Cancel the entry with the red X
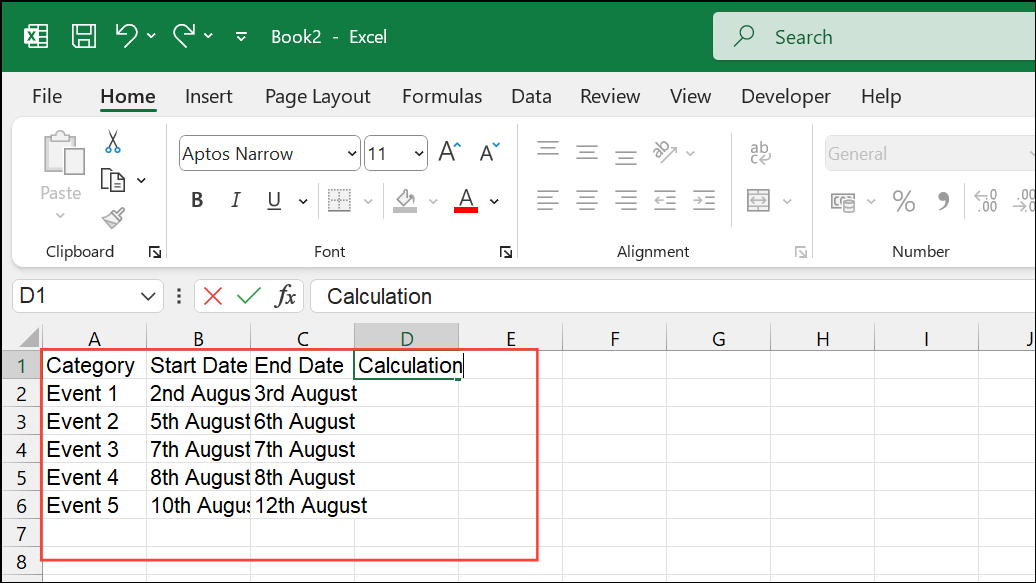The image size is (1036, 583). pos(213,296)
